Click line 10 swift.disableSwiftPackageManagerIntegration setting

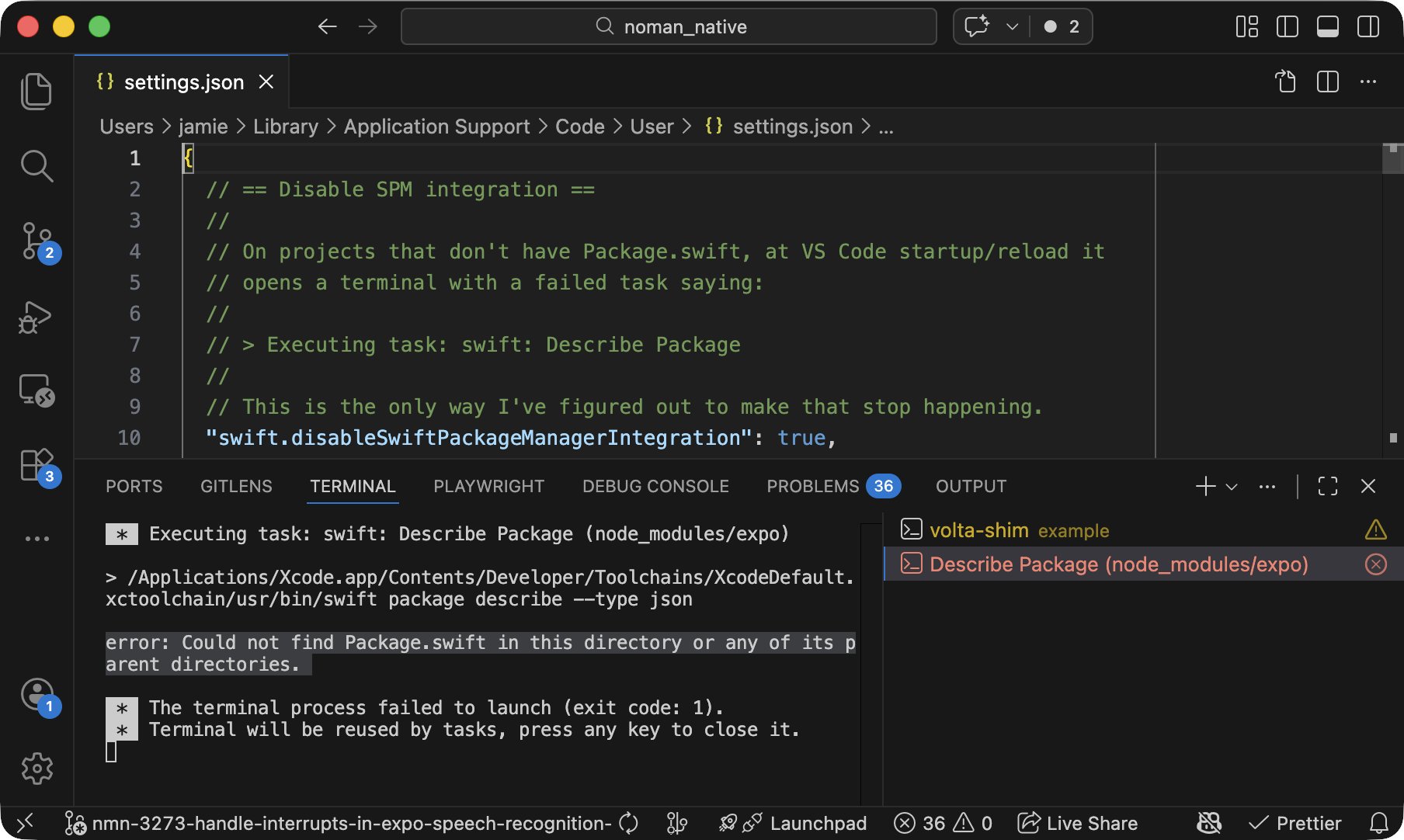(479, 438)
